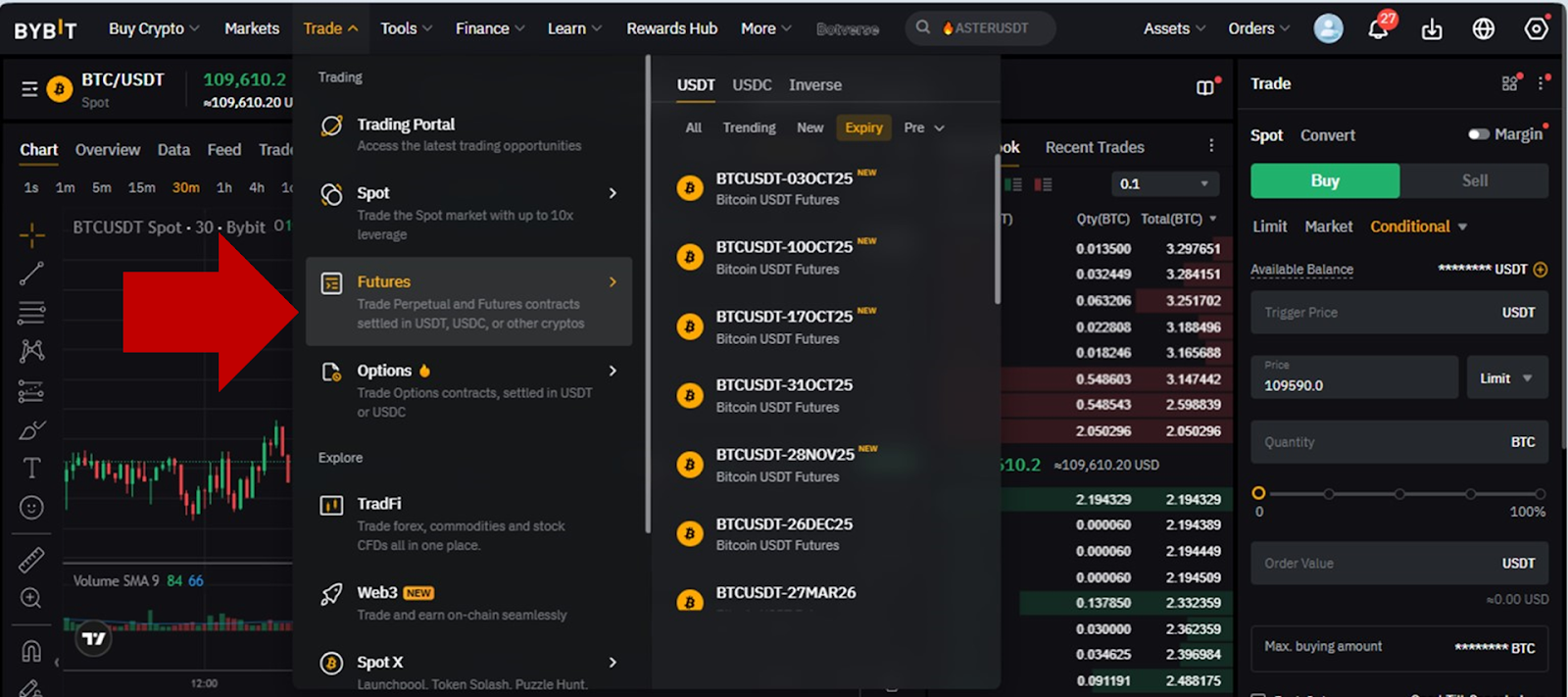Select the Fibonacci retracement tool

(x=31, y=313)
